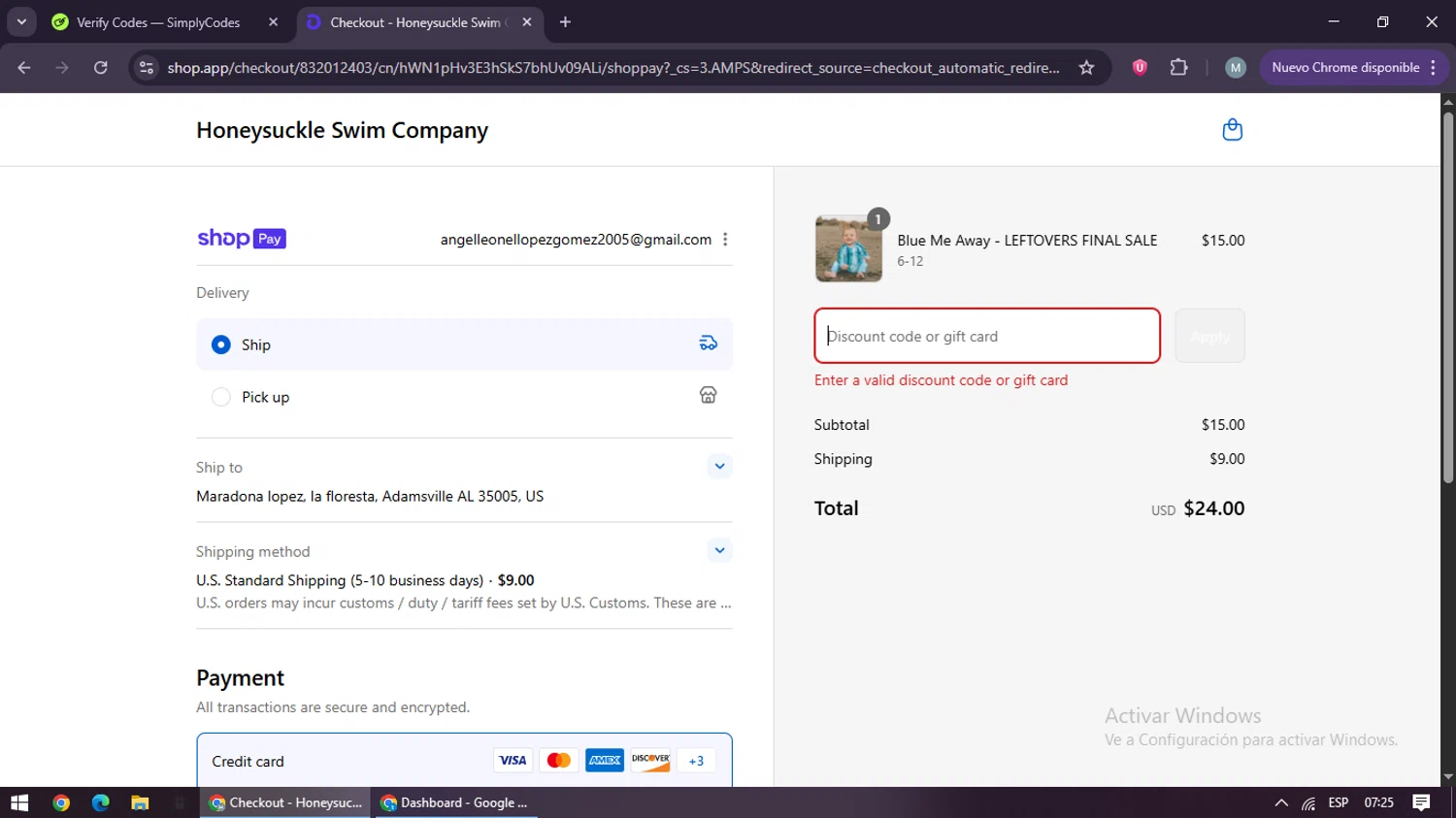
Task: View site information icon in address bar
Action: click(x=147, y=68)
